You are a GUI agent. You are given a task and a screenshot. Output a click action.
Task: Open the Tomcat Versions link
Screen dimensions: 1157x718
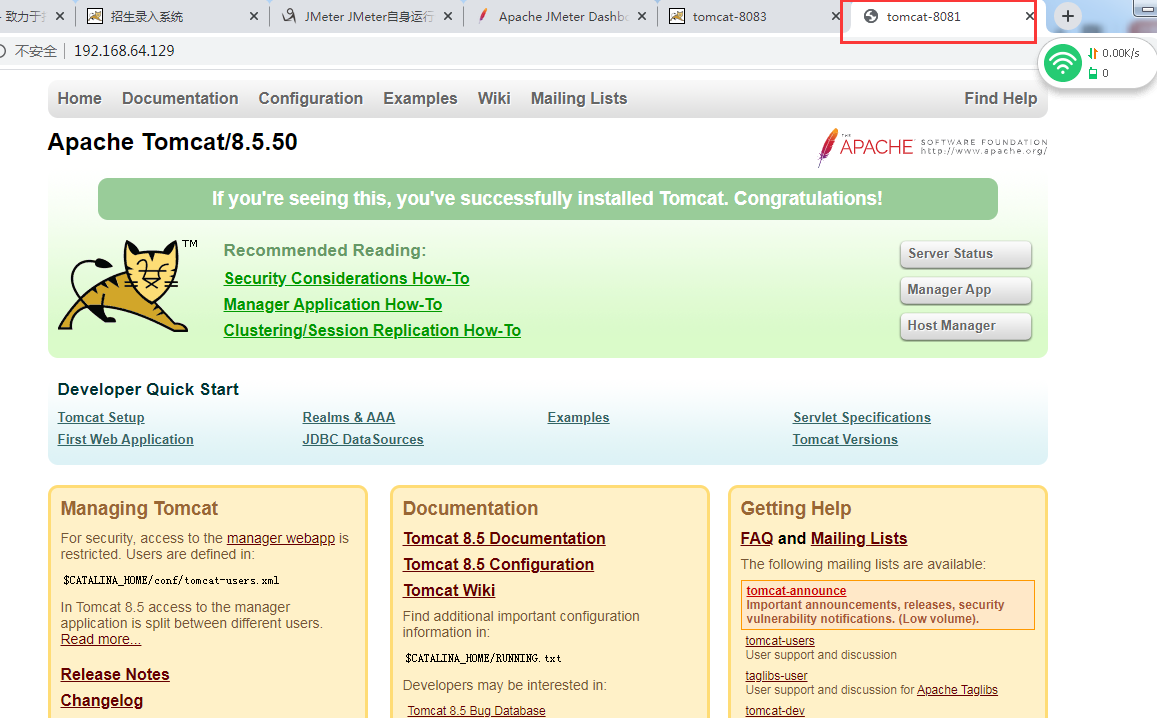coord(846,440)
